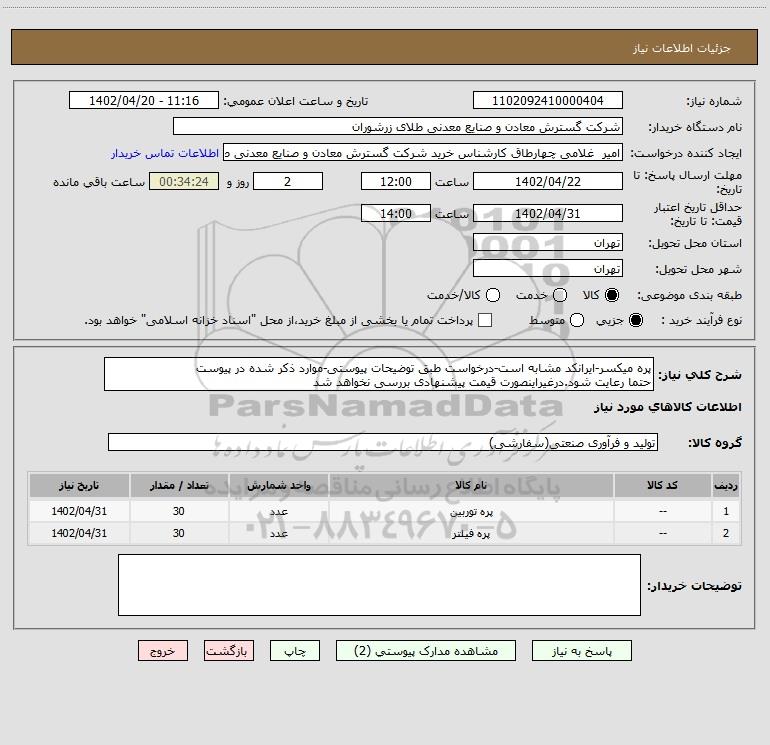Click row number 1 cell
Screen dimensions: 770x745
(726, 511)
